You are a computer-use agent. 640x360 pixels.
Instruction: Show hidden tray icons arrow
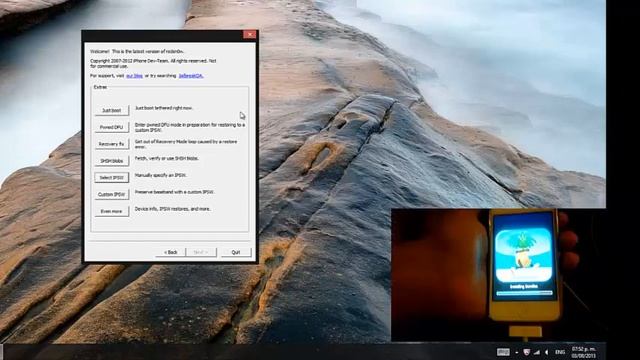[x=517, y=352]
